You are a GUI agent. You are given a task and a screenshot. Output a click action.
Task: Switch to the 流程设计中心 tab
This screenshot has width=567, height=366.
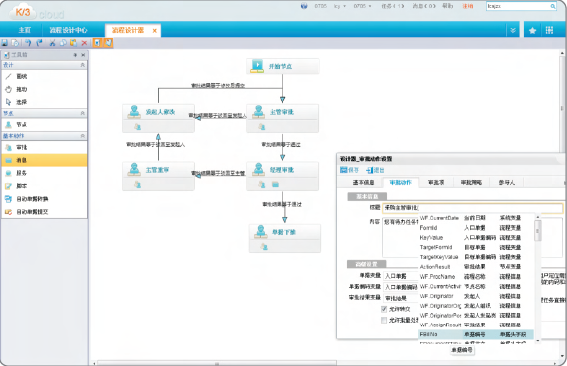tap(68, 30)
